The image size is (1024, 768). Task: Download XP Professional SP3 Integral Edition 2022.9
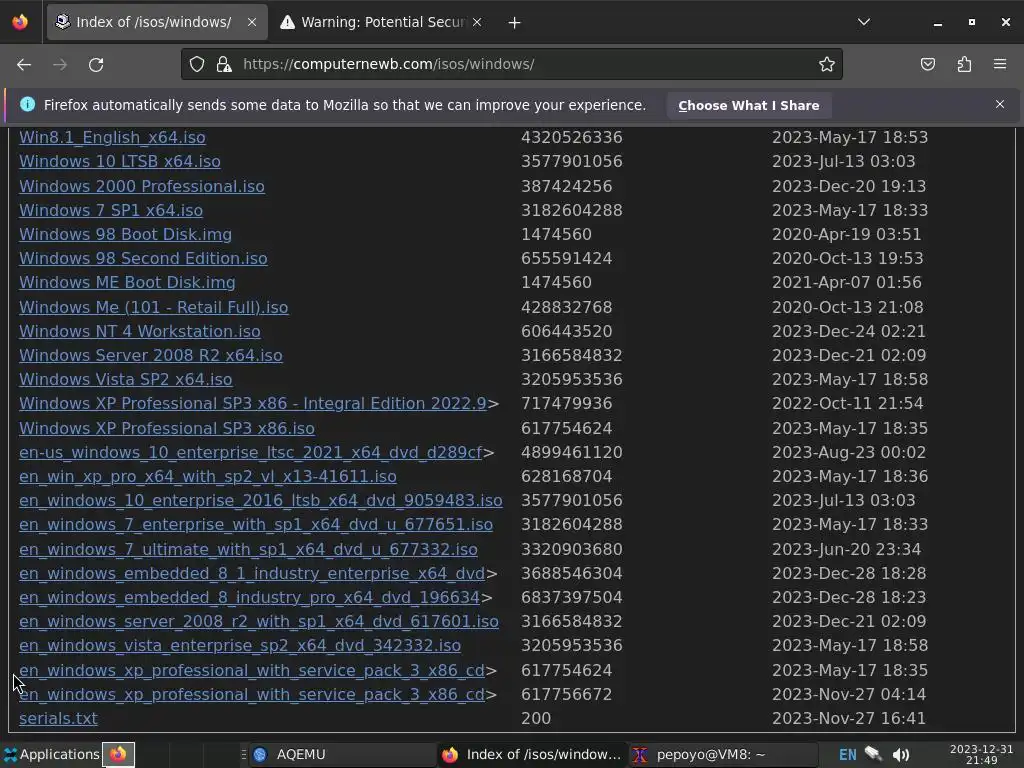point(253,404)
